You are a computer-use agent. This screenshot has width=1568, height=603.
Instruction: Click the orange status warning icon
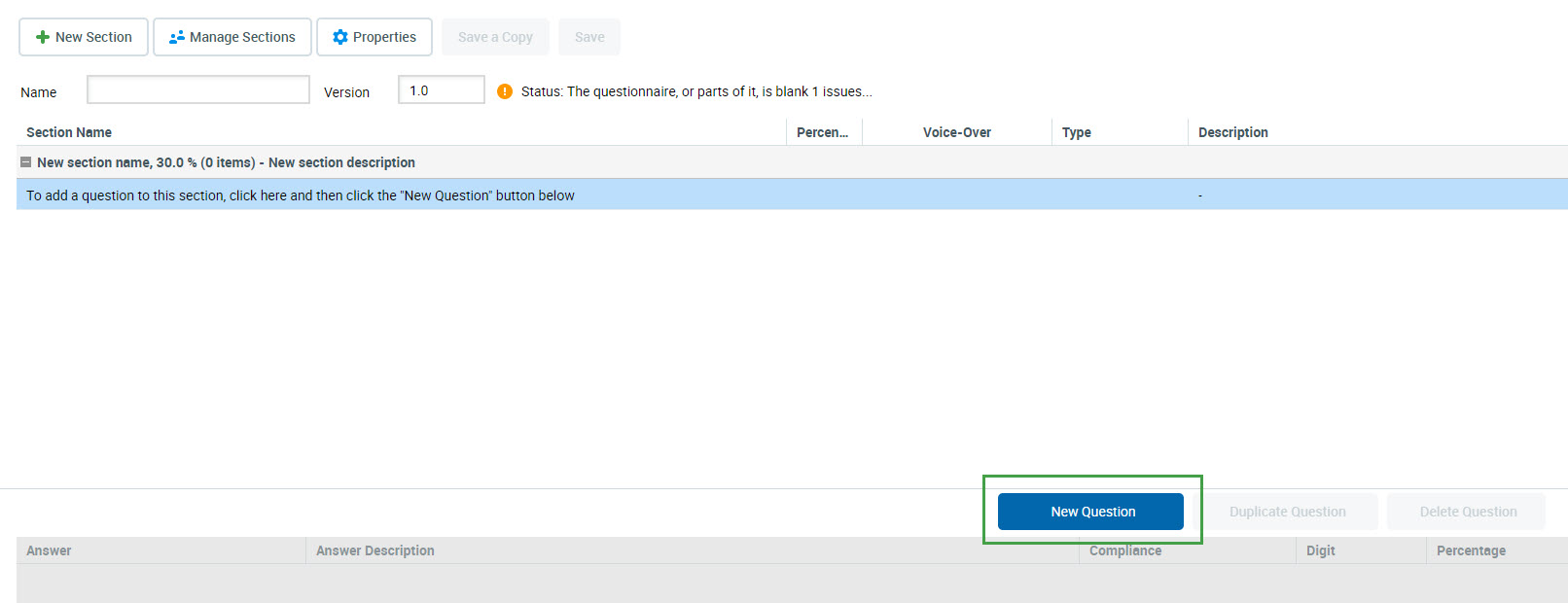click(505, 91)
